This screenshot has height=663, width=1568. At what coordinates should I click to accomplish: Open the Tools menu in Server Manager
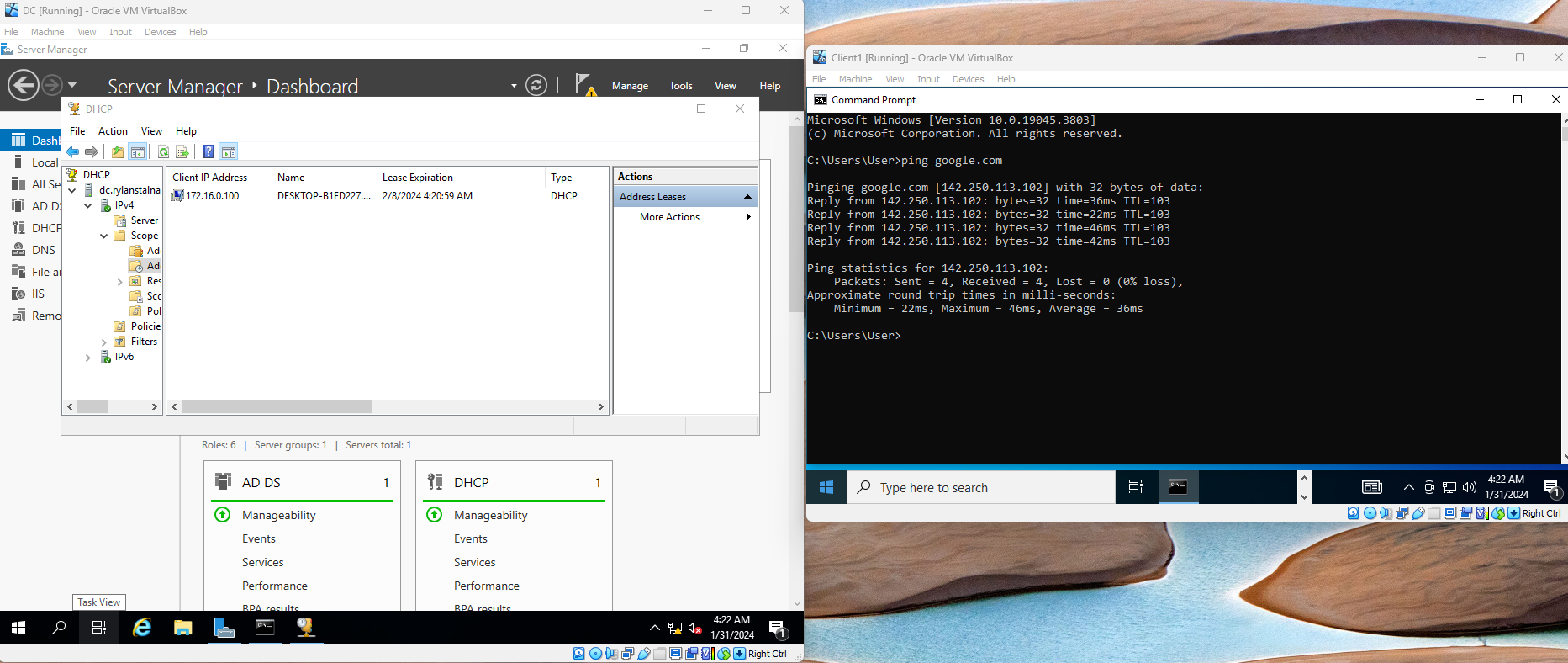point(681,86)
